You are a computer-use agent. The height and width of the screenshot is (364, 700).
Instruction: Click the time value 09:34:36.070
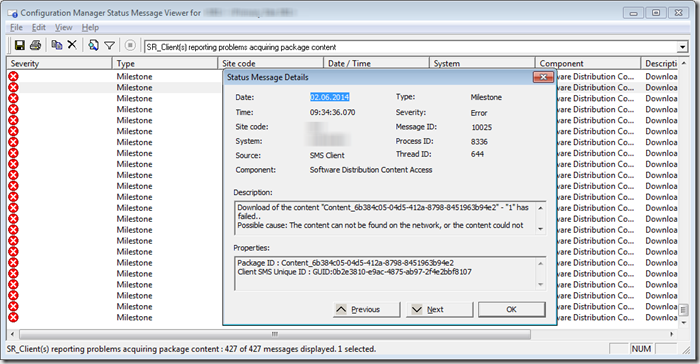tap(333, 113)
